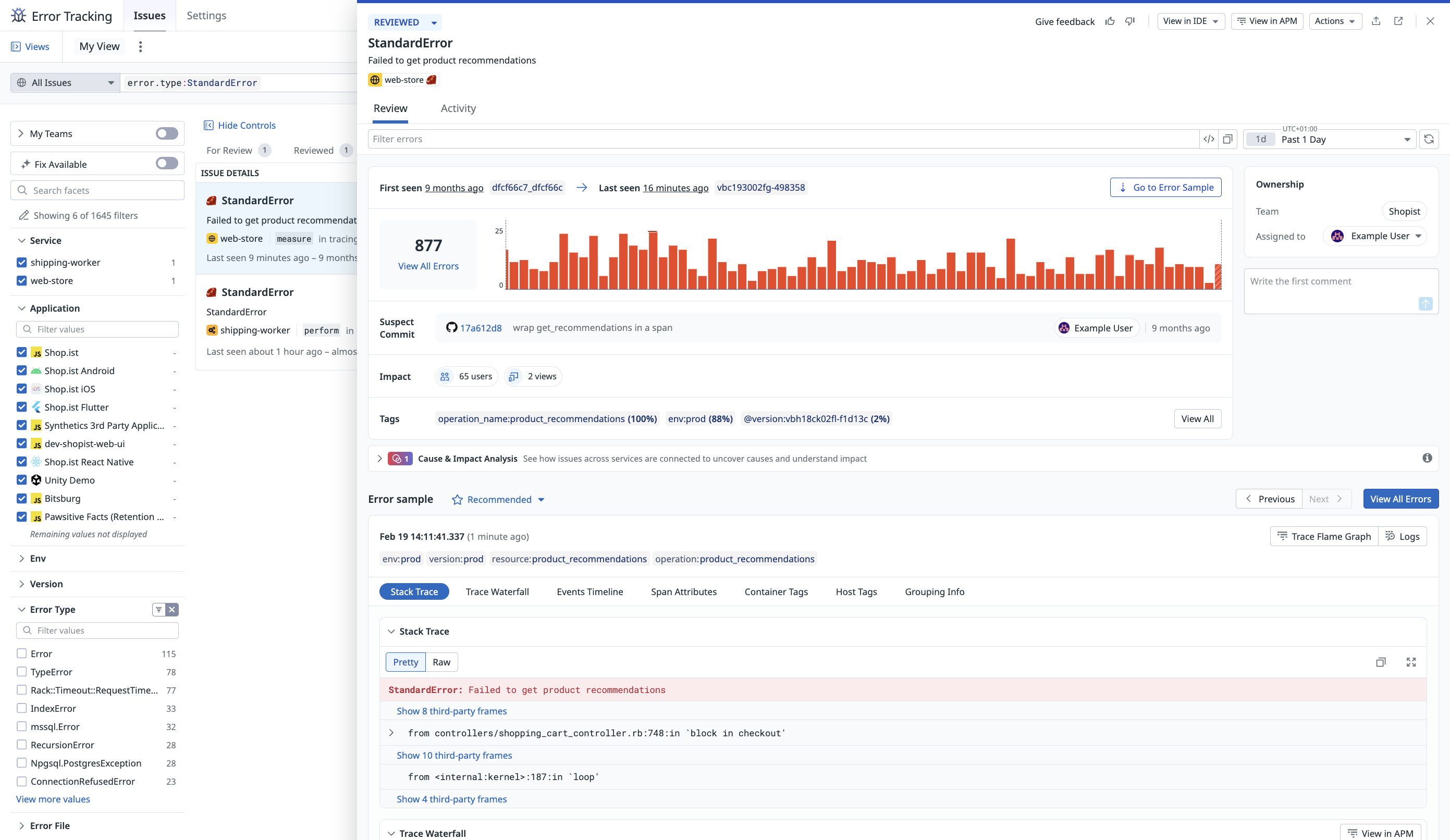Enable the Fix Available toggle
This screenshot has width=1450, height=840.
coord(167,164)
